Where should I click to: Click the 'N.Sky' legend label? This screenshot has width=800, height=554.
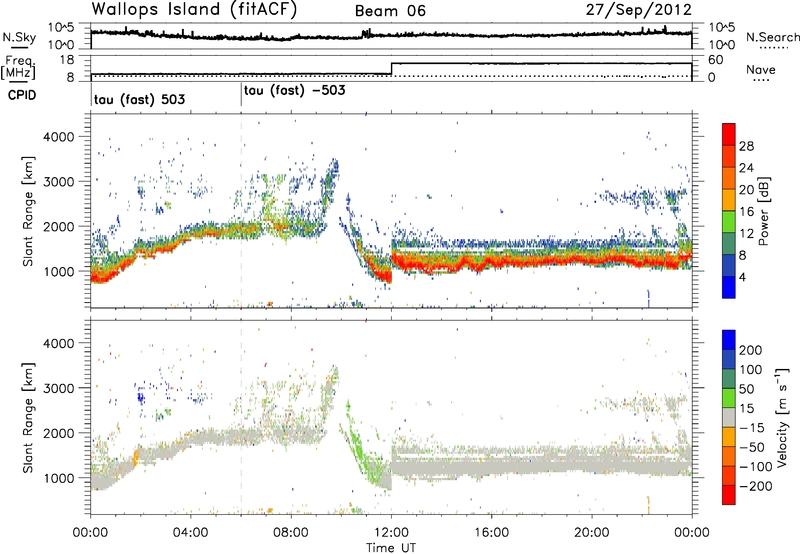point(19,38)
